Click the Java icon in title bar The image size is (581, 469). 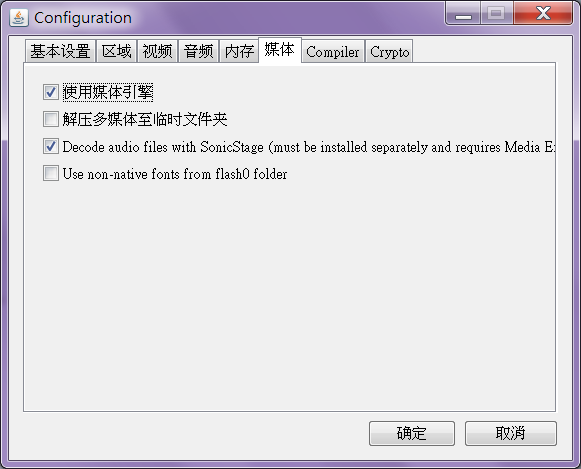pos(19,17)
